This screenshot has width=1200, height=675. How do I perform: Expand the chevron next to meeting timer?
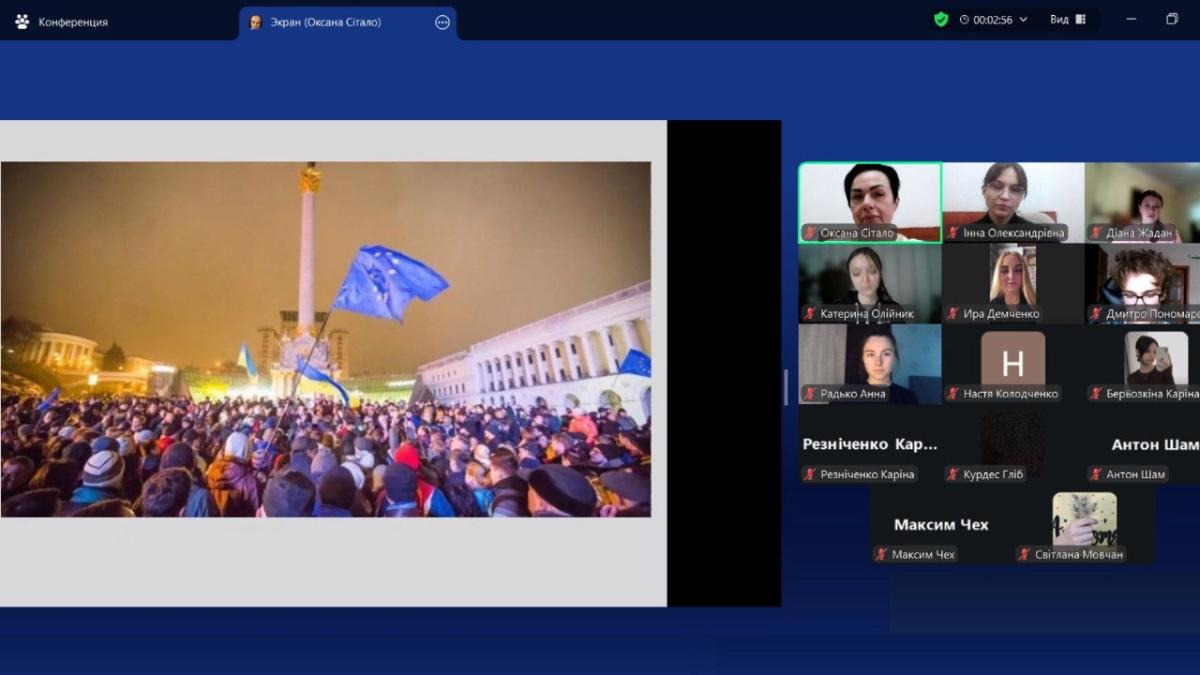click(x=1023, y=20)
